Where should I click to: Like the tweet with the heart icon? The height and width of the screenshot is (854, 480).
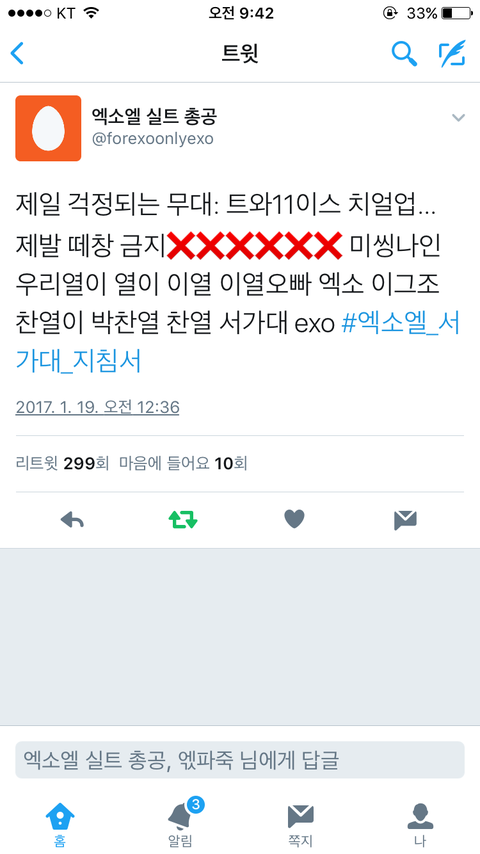click(294, 520)
